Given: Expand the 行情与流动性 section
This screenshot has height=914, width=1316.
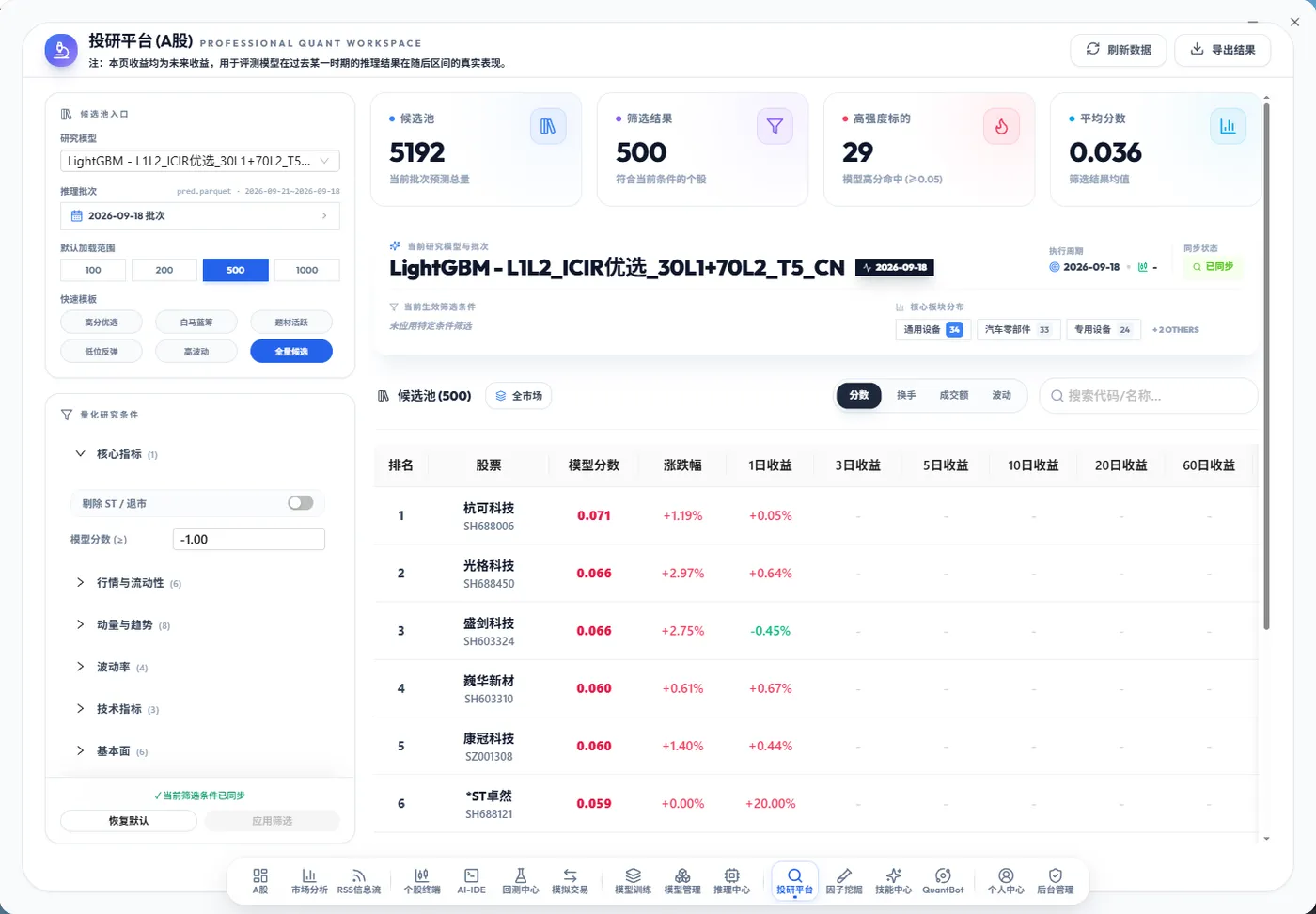Looking at the screenshot, I should pyautogui.click(x=129, y=583).
